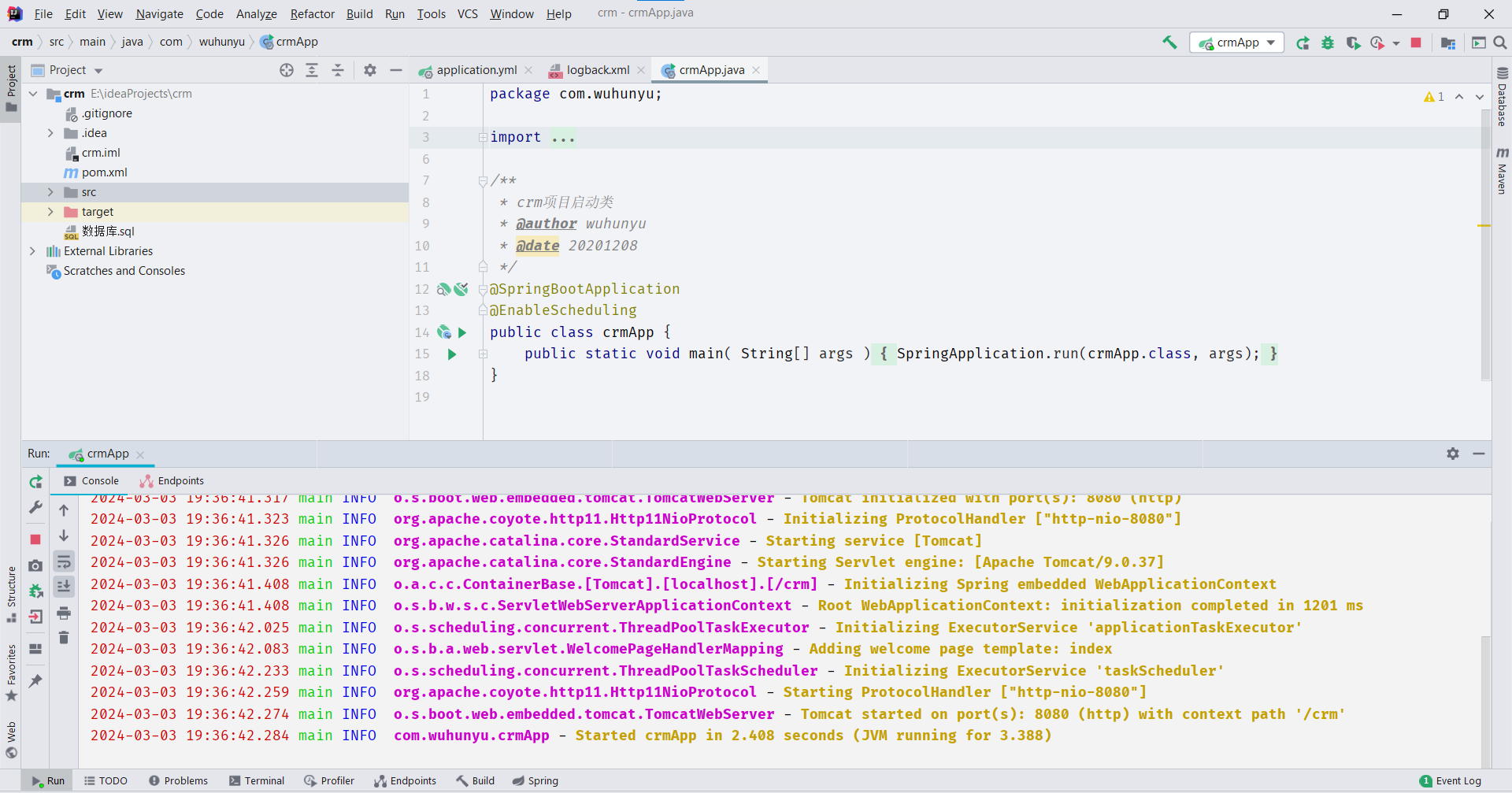Clear console with trash icon
Viewport: 1512px width, 793px height.
64,637
